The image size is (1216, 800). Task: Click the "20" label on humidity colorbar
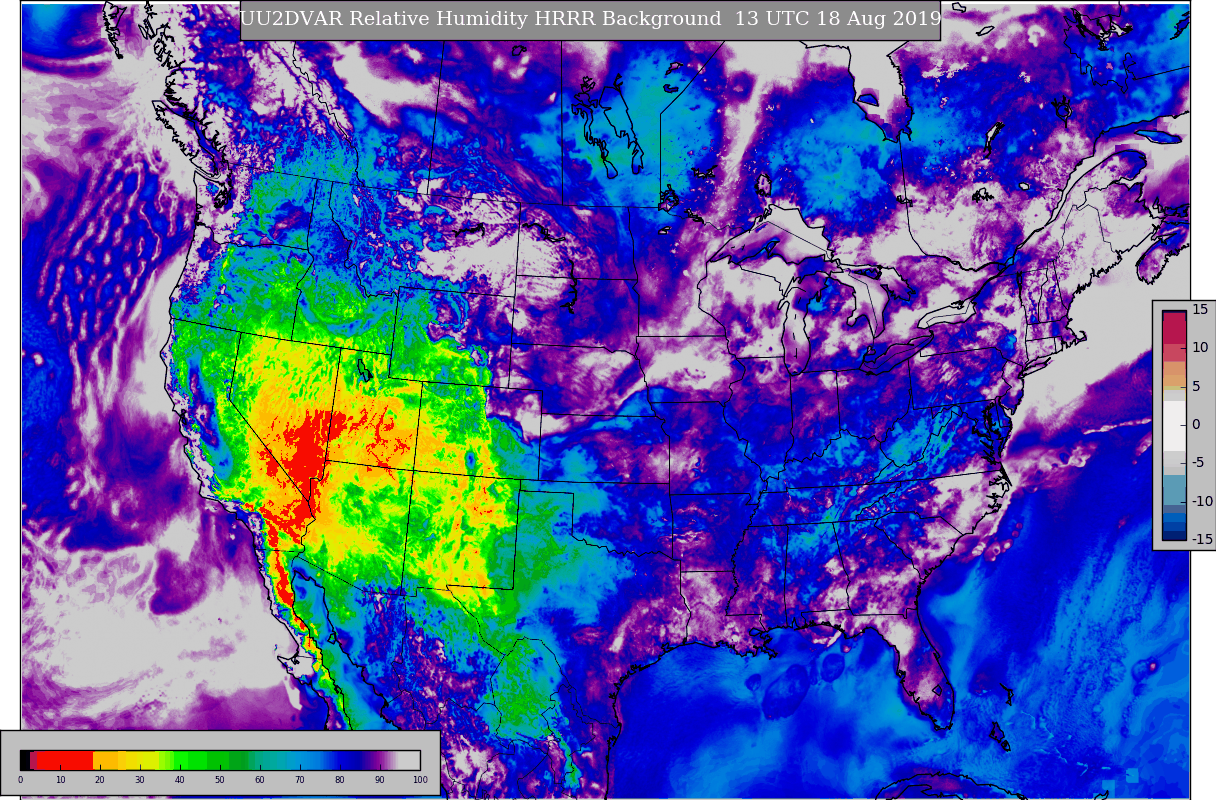[x=100, y=780]
